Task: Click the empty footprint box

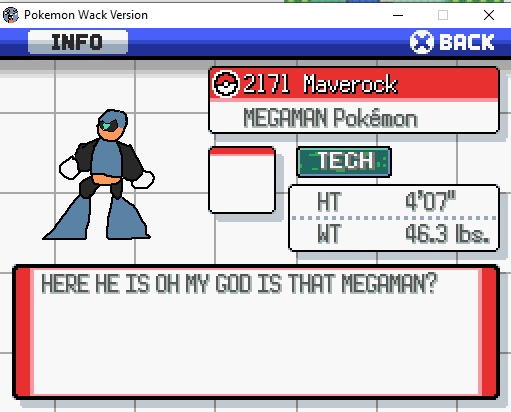Action: [x=242, y=180]
